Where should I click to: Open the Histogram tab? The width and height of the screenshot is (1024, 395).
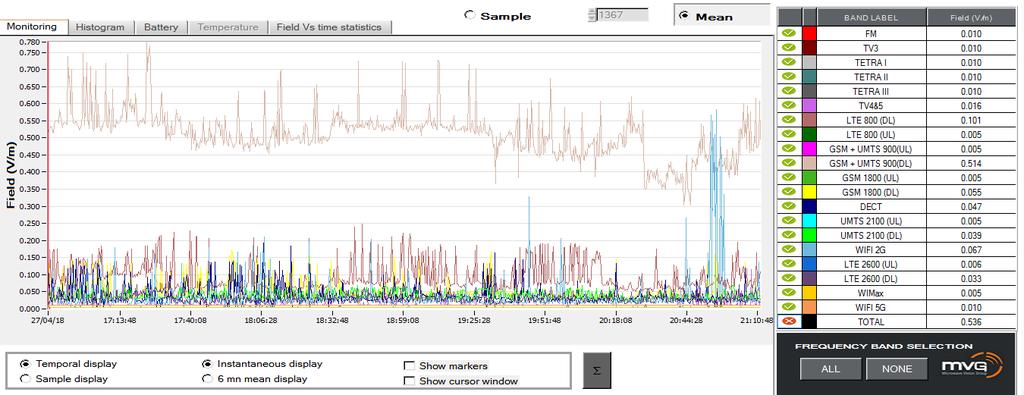(x=100, y=27)
